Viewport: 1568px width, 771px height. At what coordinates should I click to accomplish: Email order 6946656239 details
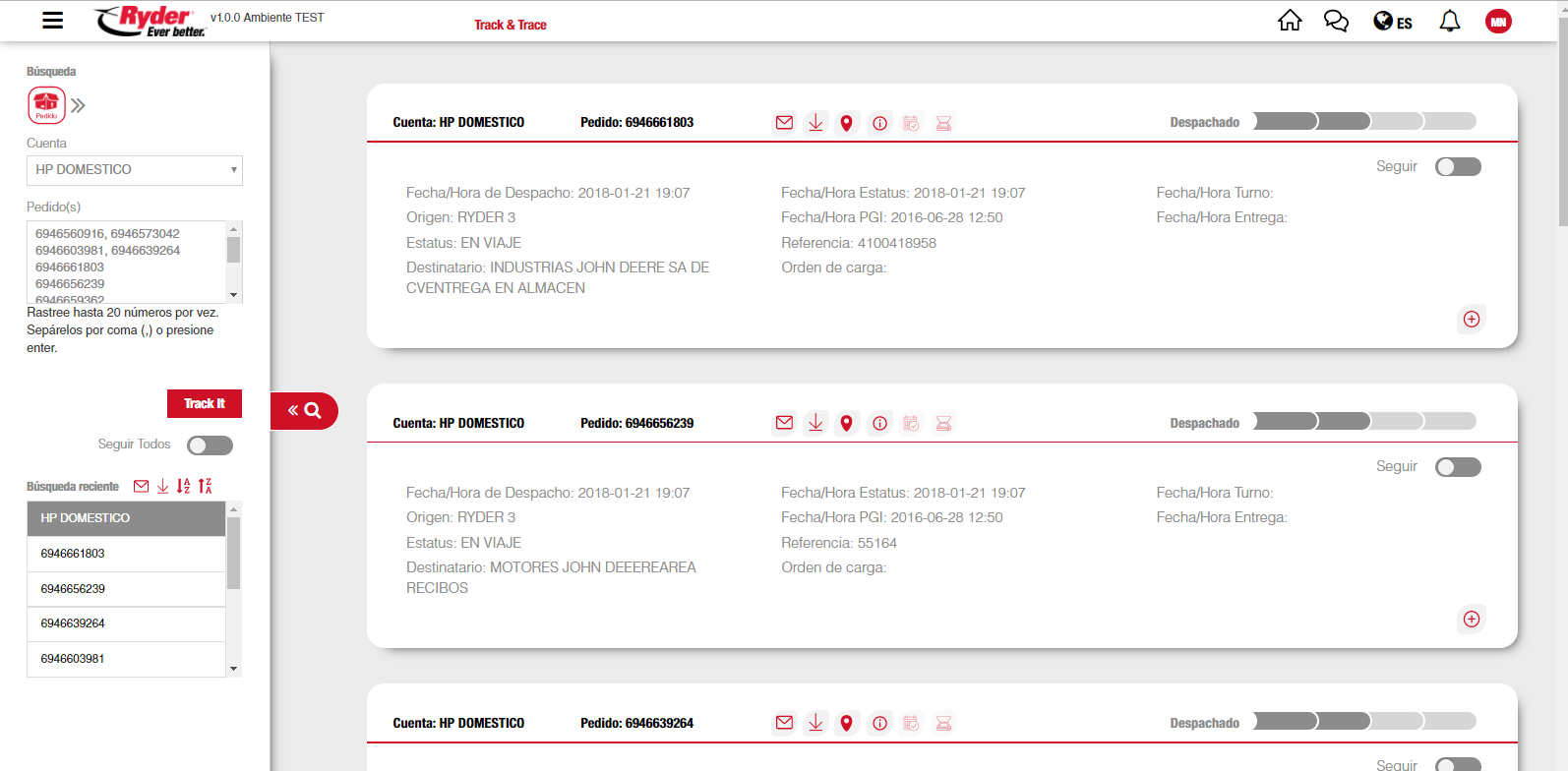(x=784, y=423)
